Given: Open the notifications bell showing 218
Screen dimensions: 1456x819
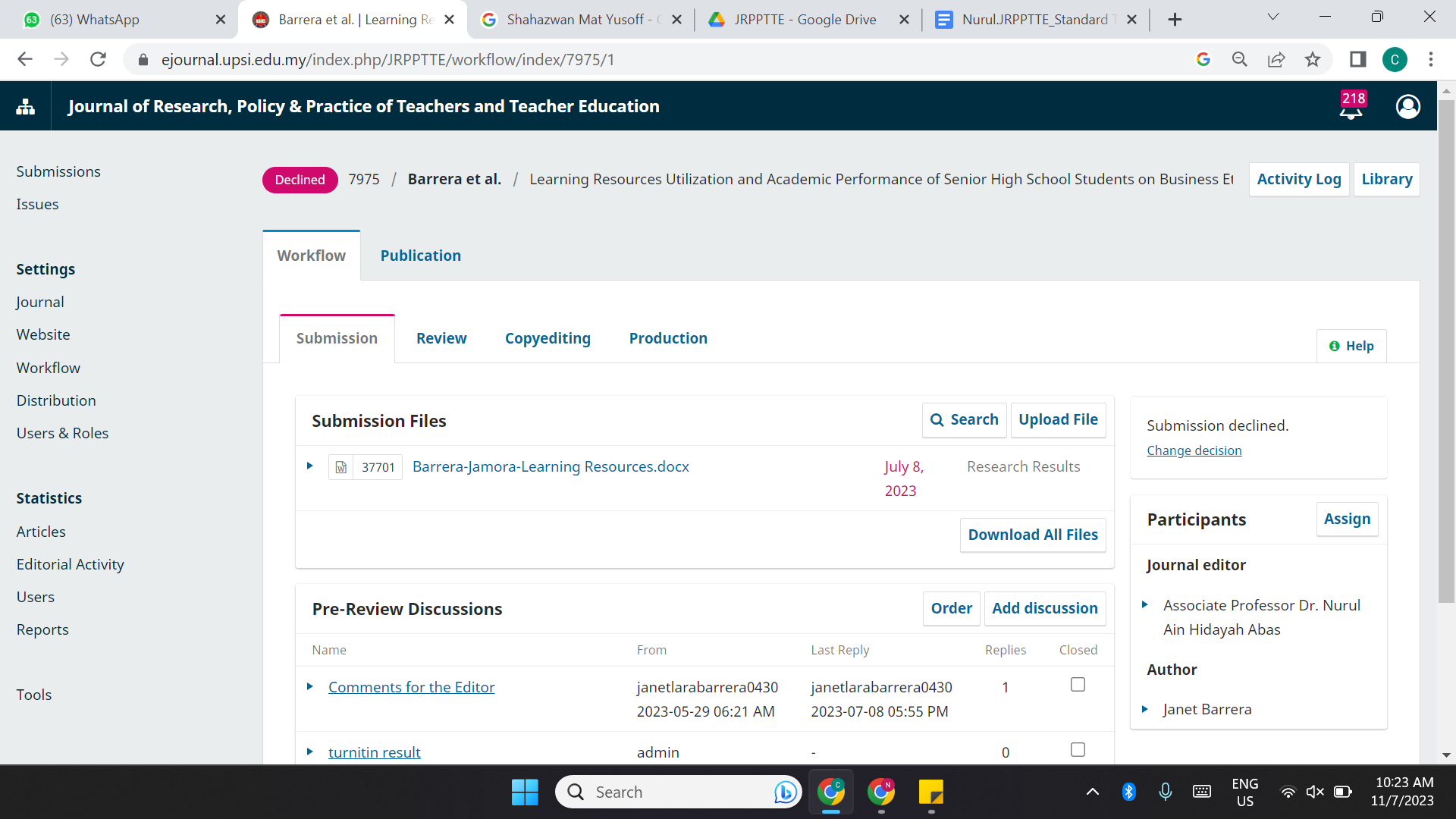Looking at the screenshot, I should pyautogui.click(x=1351, y=107).
